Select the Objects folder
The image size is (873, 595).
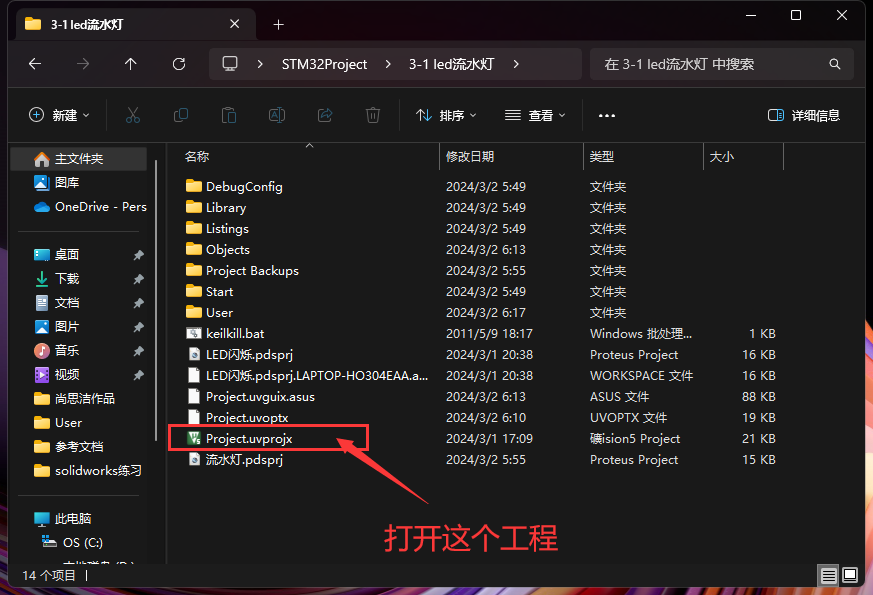pos(228,249)
